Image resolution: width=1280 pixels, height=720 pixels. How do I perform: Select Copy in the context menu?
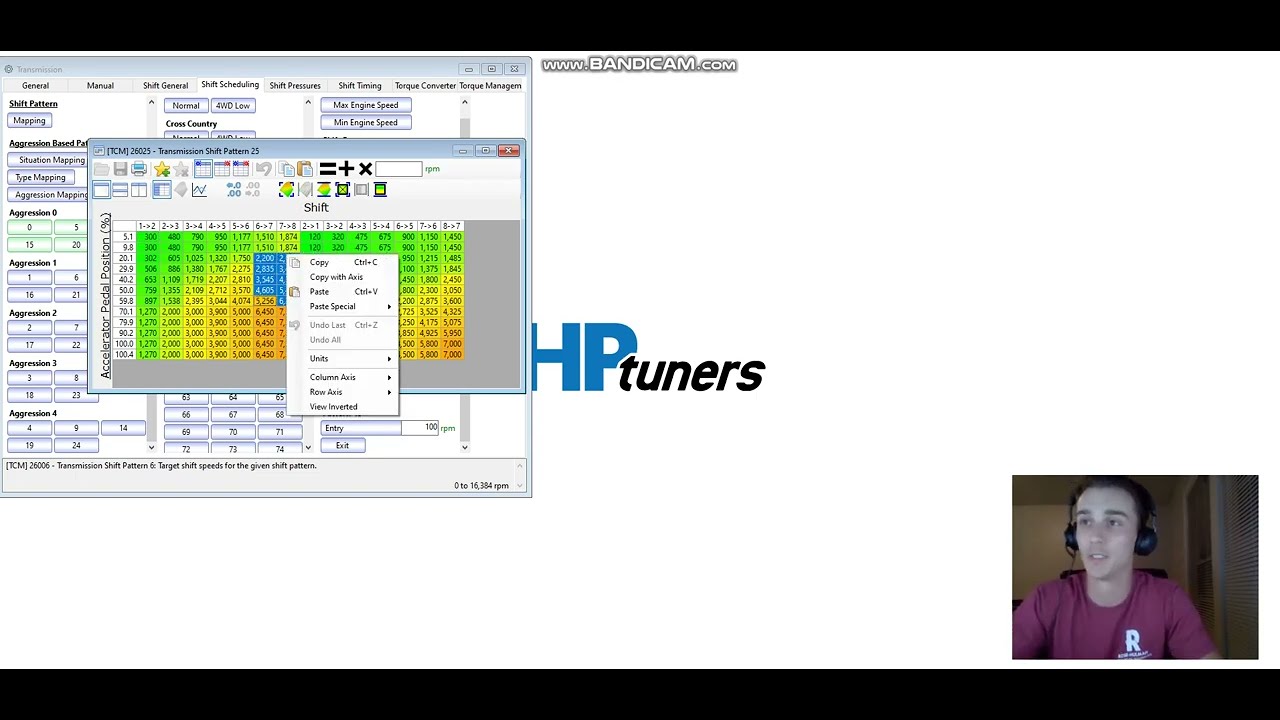(x=343, y=262)
